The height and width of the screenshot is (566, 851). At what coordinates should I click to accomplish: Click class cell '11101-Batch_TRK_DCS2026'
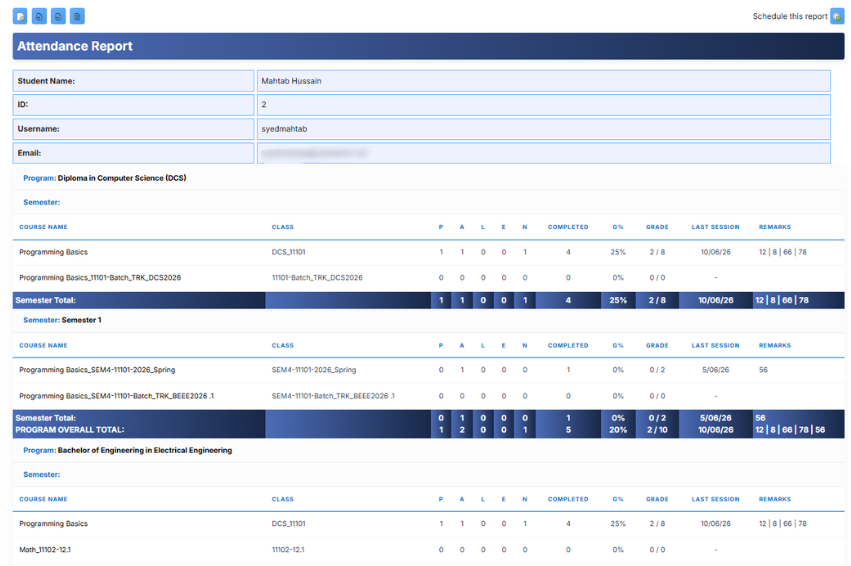(x=317, y=277)
